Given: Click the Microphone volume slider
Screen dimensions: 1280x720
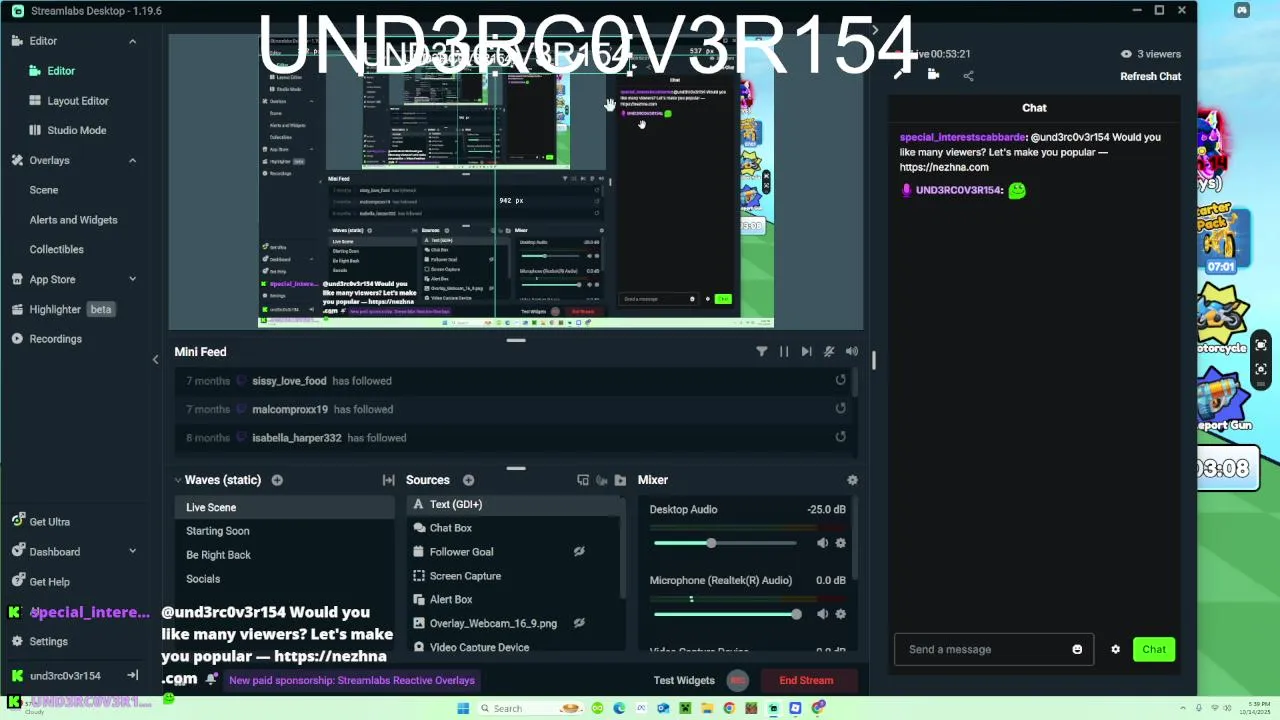Looking at the screenshot, I should click(725, 614).
